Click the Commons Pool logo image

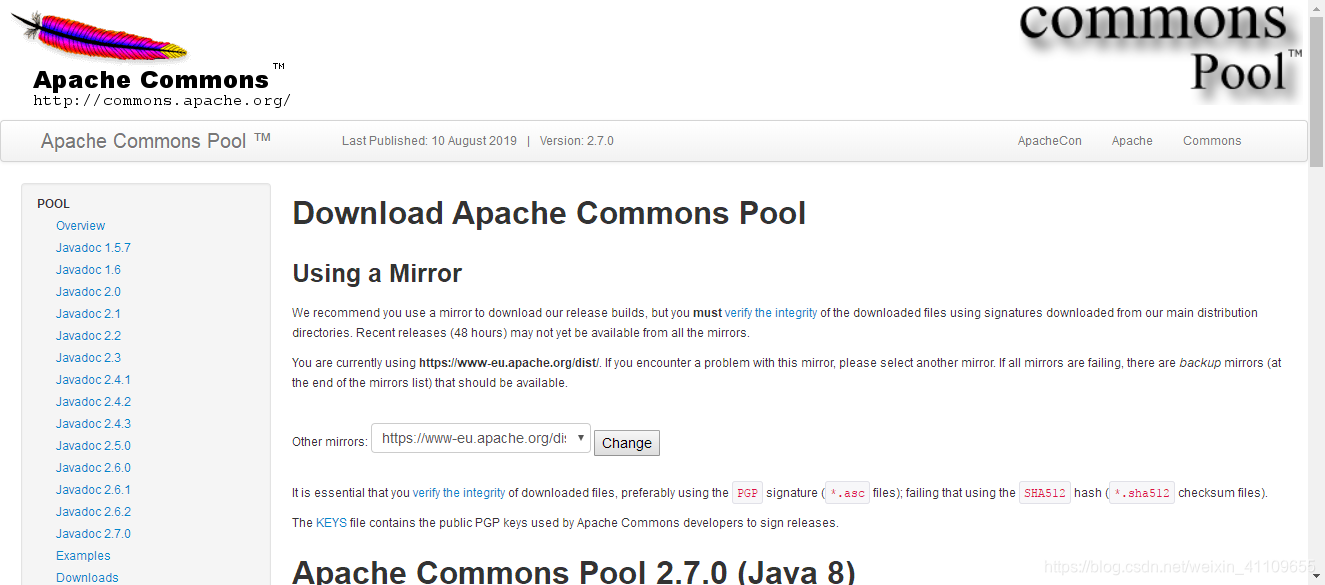[1160, 50]
